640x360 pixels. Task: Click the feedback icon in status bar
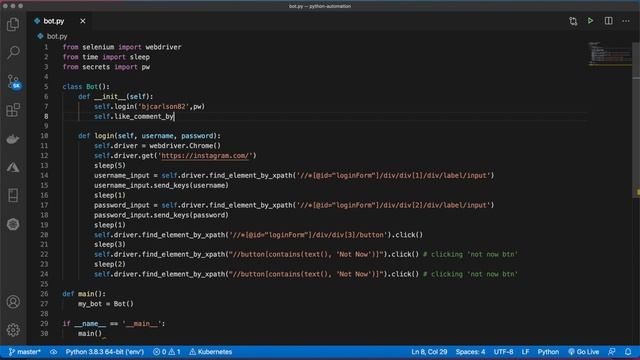point(612,352)
